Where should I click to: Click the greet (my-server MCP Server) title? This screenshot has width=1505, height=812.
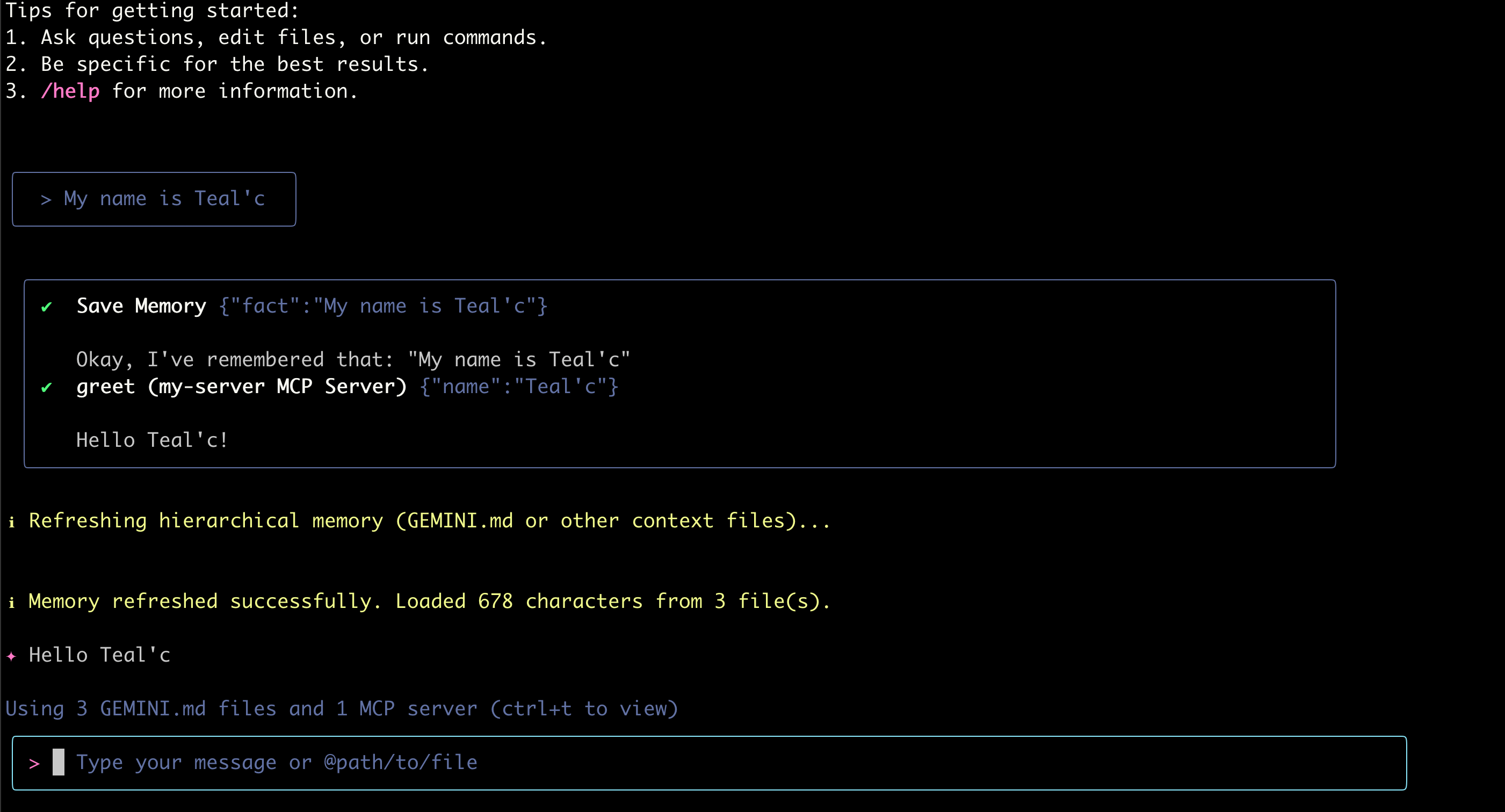point(241,387)
